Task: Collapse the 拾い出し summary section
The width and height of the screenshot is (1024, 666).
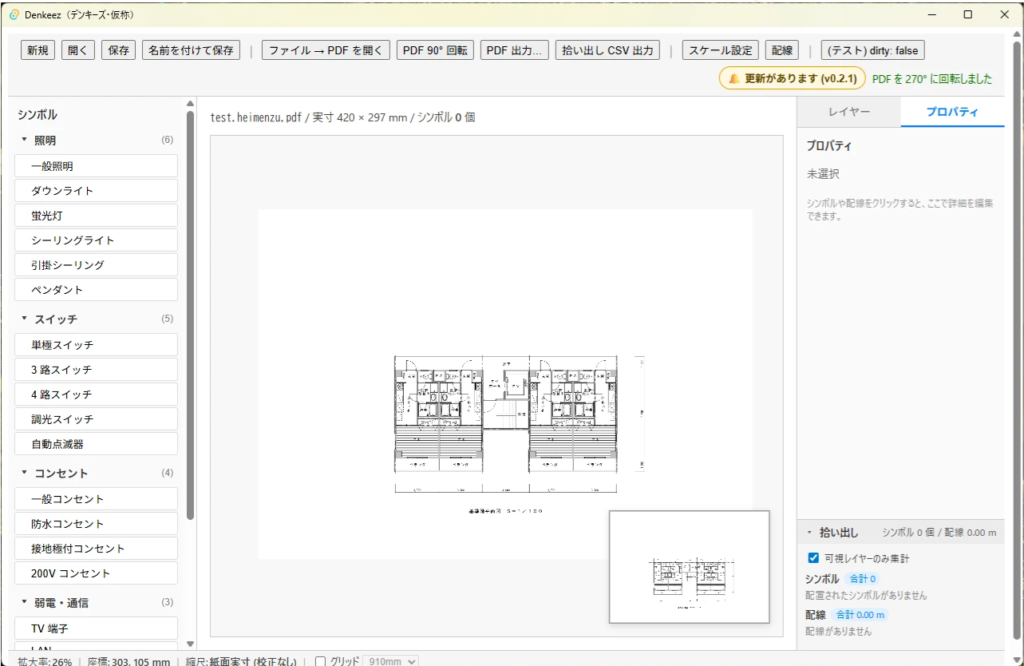Action: point(809,532)
